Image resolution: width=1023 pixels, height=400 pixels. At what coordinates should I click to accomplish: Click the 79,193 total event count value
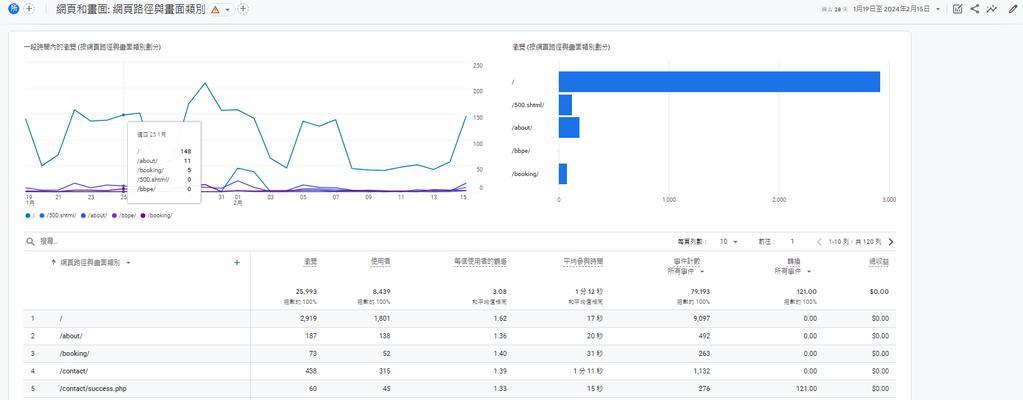698,292
